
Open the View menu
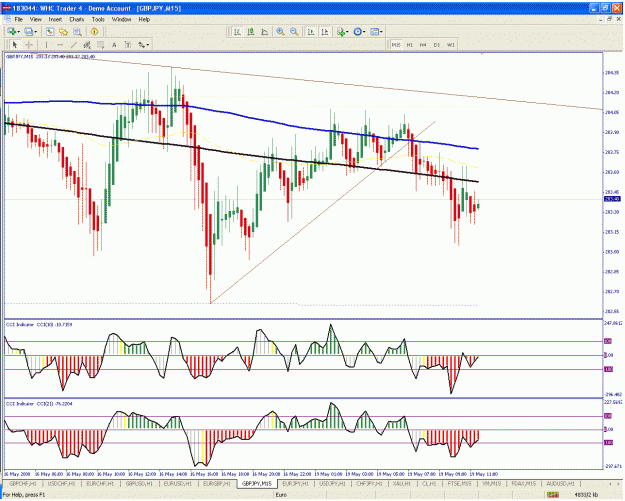[35, 19]
